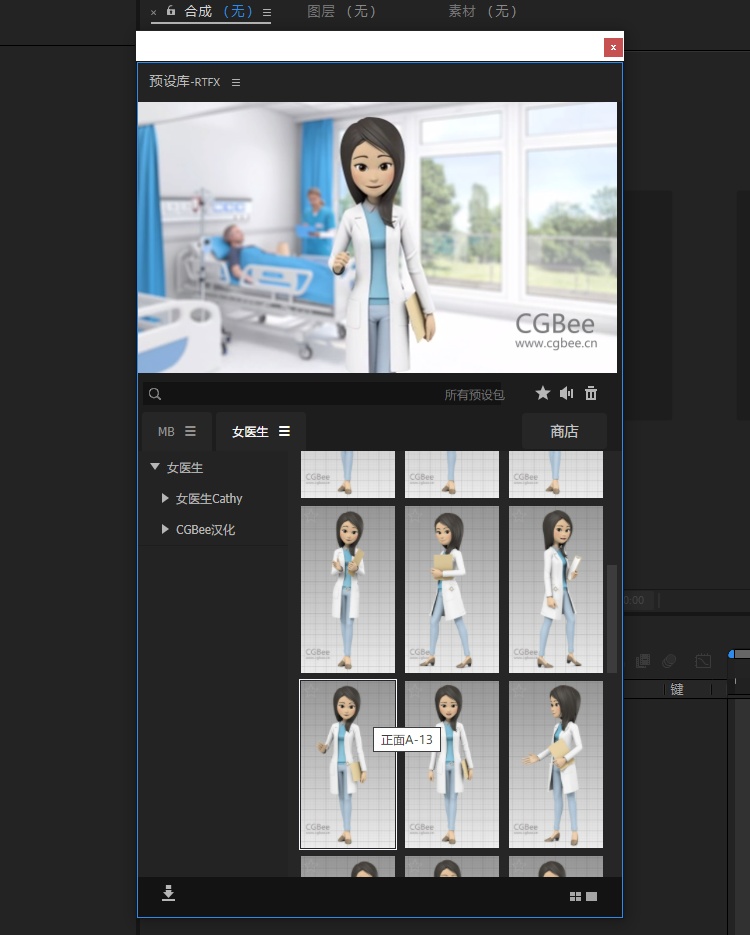750x935 pixels.
Task: Click the search magnifier icon
Action: tap(155, 394)
